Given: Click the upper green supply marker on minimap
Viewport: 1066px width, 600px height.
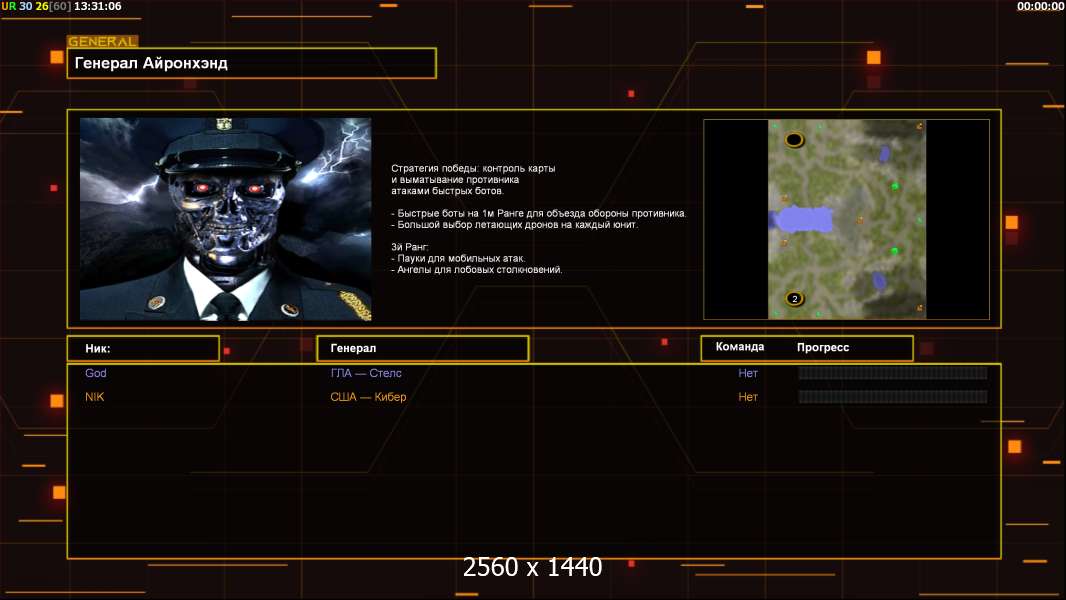Looking at the screenshot, I should click(895, 186).
